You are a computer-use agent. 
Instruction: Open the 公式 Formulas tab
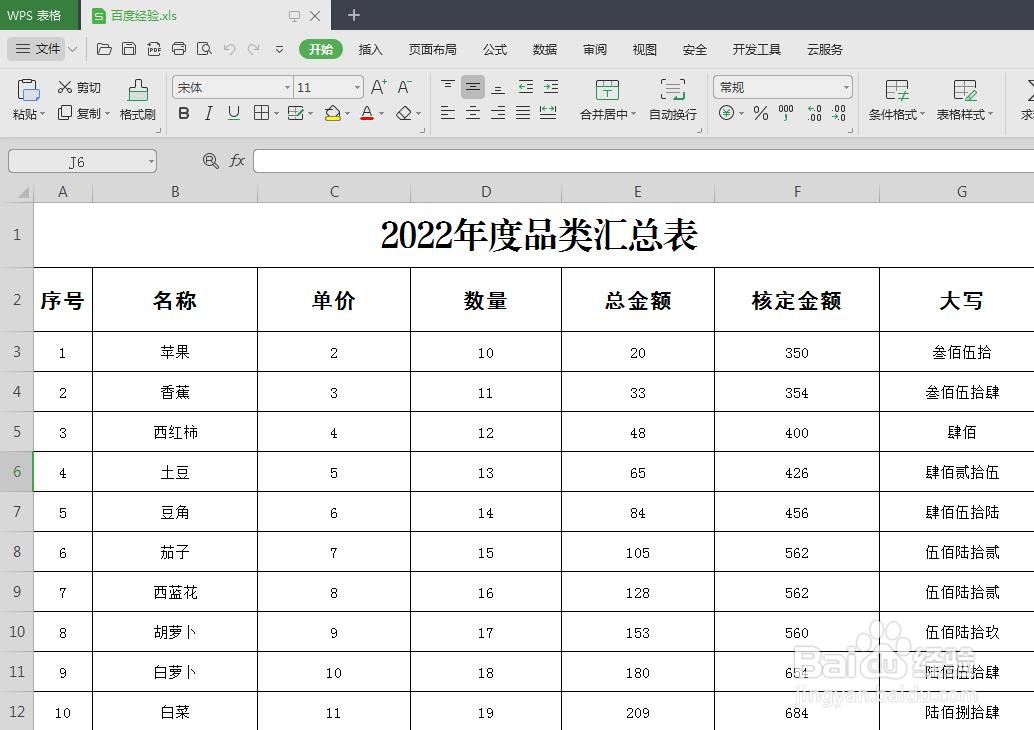[495, 49]
